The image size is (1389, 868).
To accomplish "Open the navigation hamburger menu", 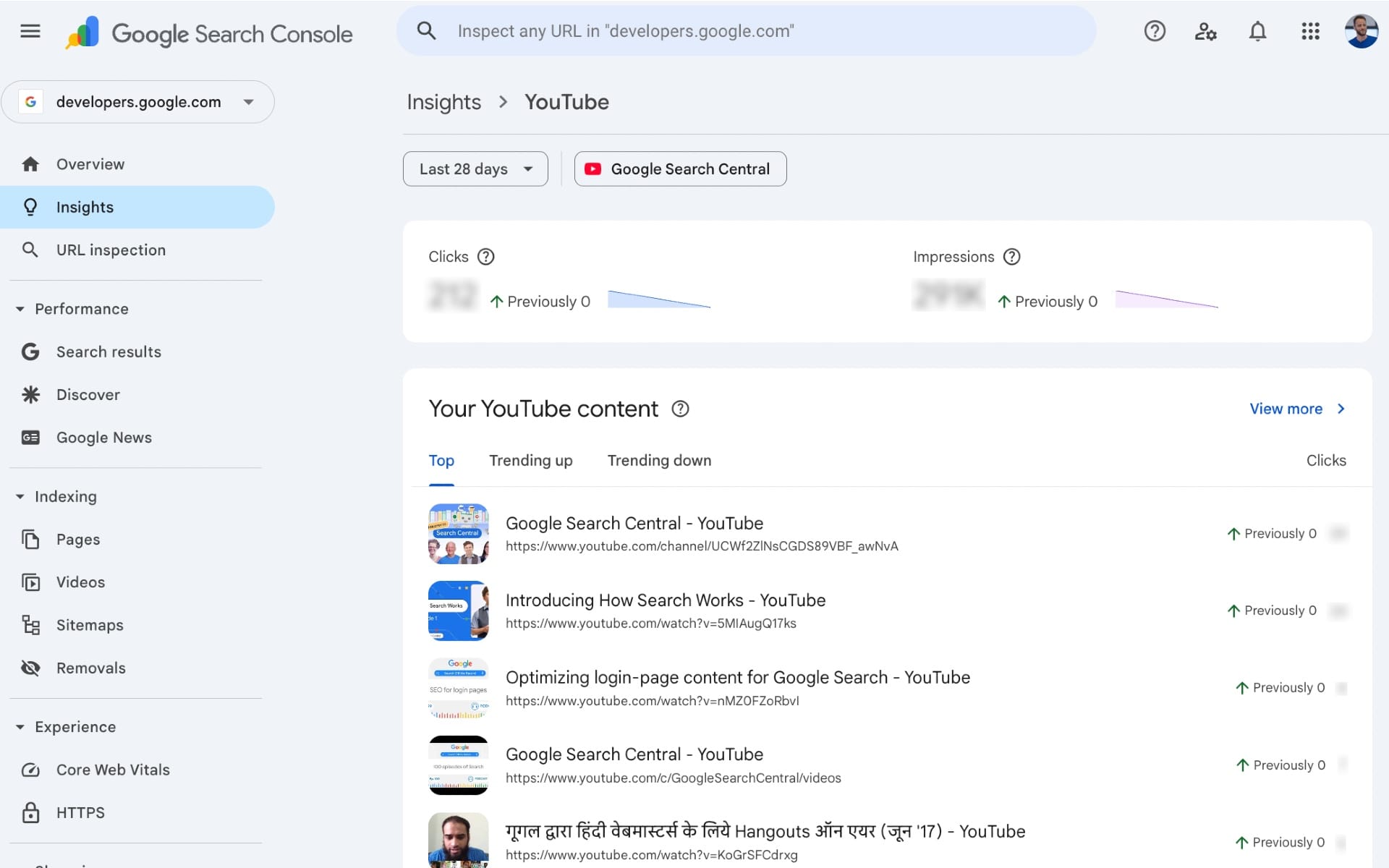I will [30, 31].
